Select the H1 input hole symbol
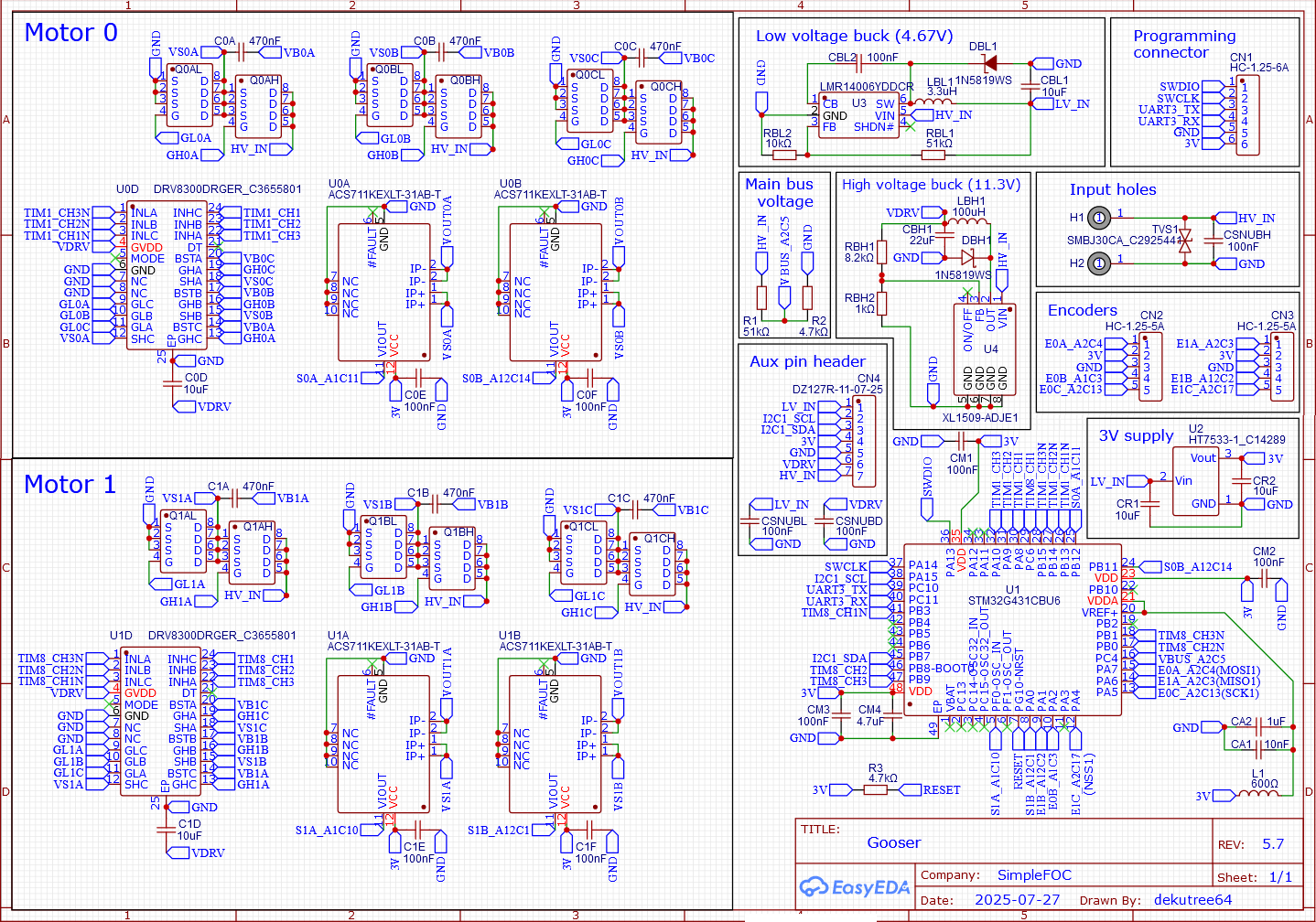Viewport: 1316px width, 922px height. (1099, 218)
